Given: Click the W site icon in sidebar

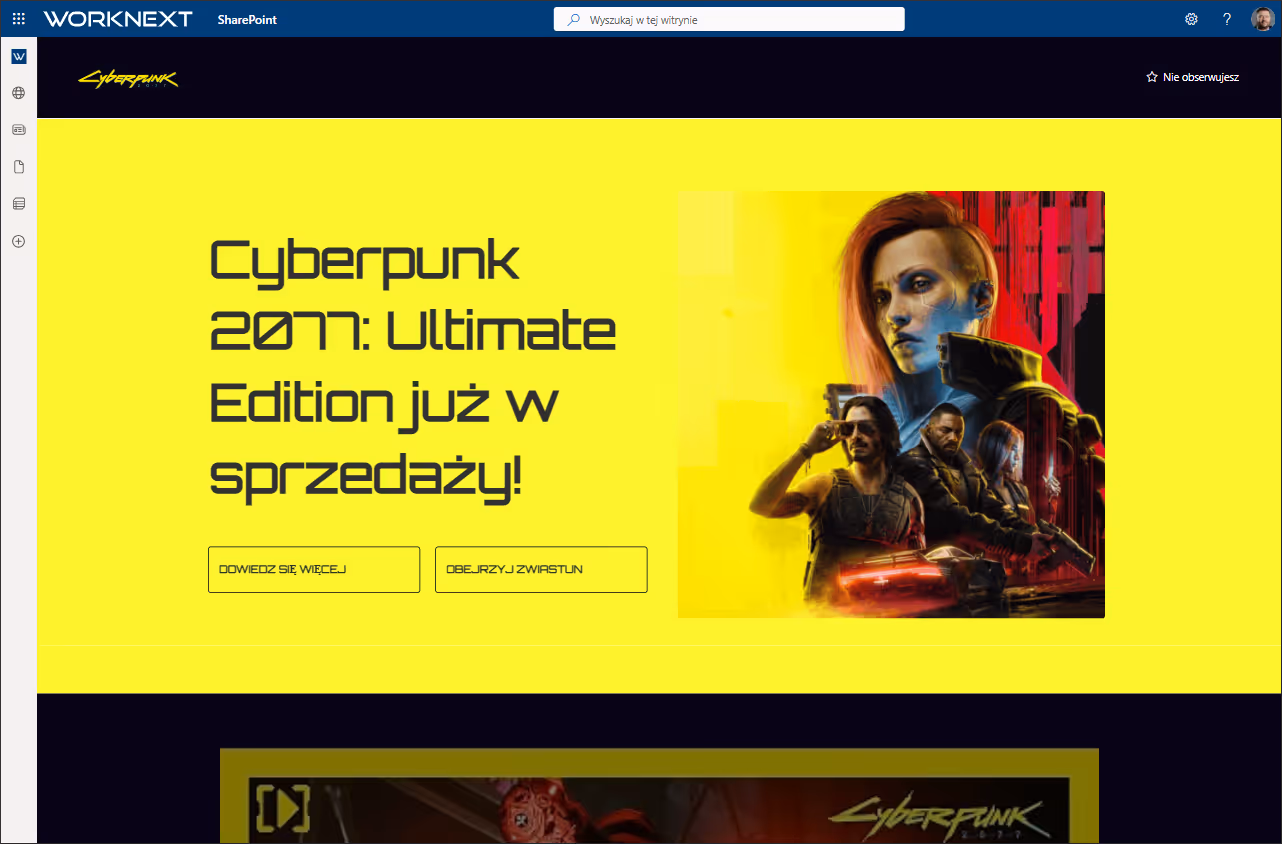Looking at the screenshot, I should [18, 56].
